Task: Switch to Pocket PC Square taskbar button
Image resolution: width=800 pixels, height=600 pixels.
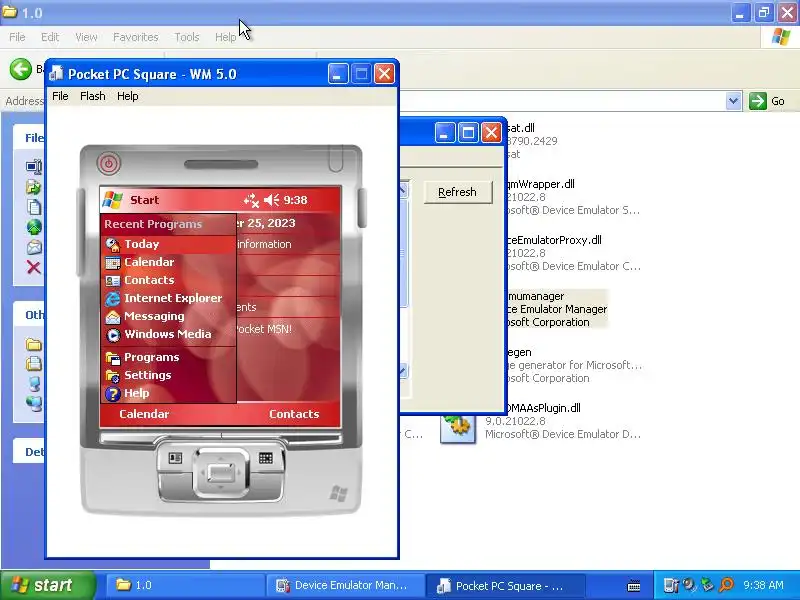Action: pos(505,585)
